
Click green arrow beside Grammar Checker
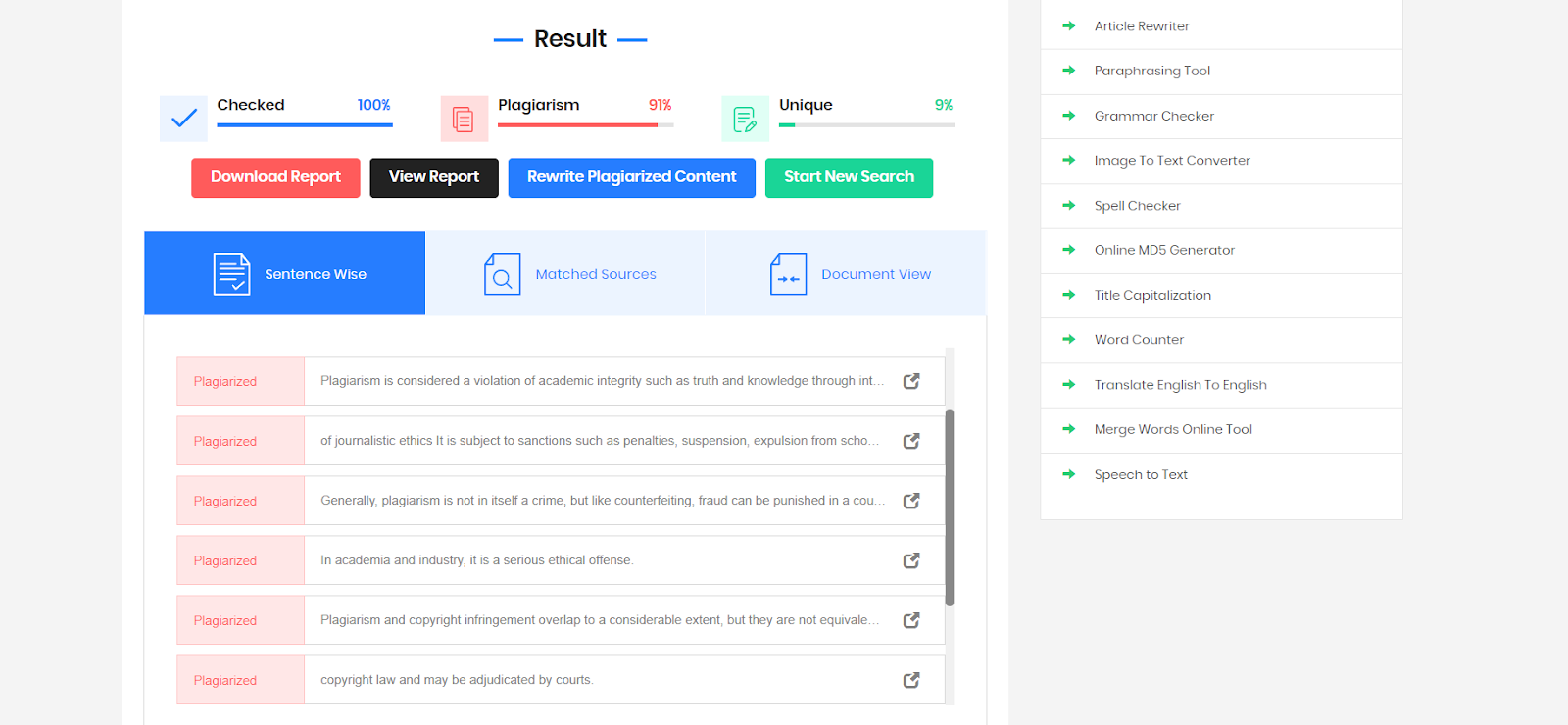pos(1069,116)
